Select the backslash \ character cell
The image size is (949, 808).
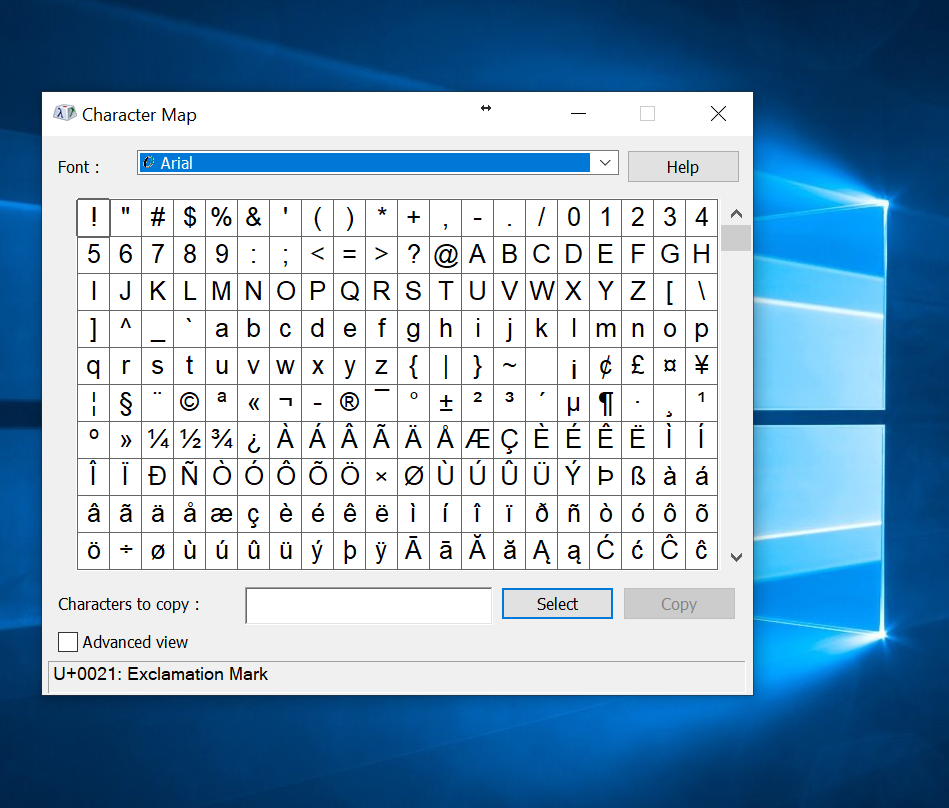click(x=701, y=291)
